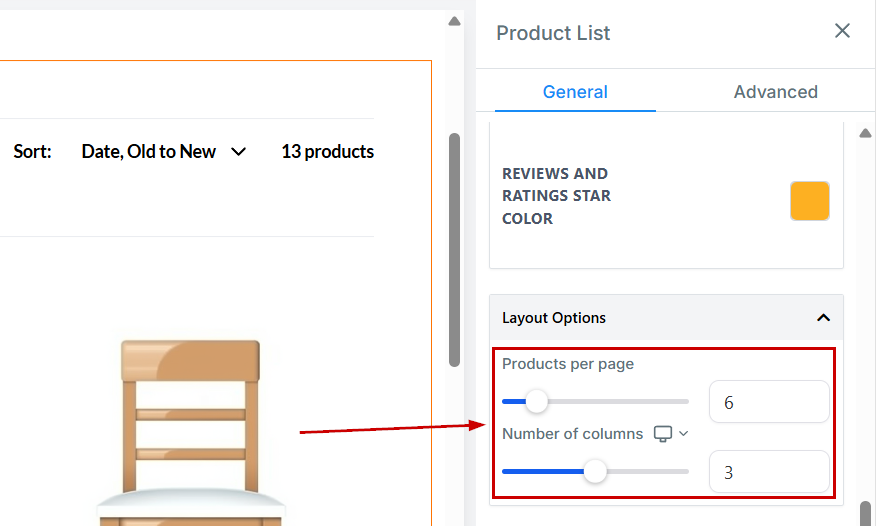Screen dimensions: 876x526
Task: Click the settings panel scrollbar thumb
Action: pos(865,512)
